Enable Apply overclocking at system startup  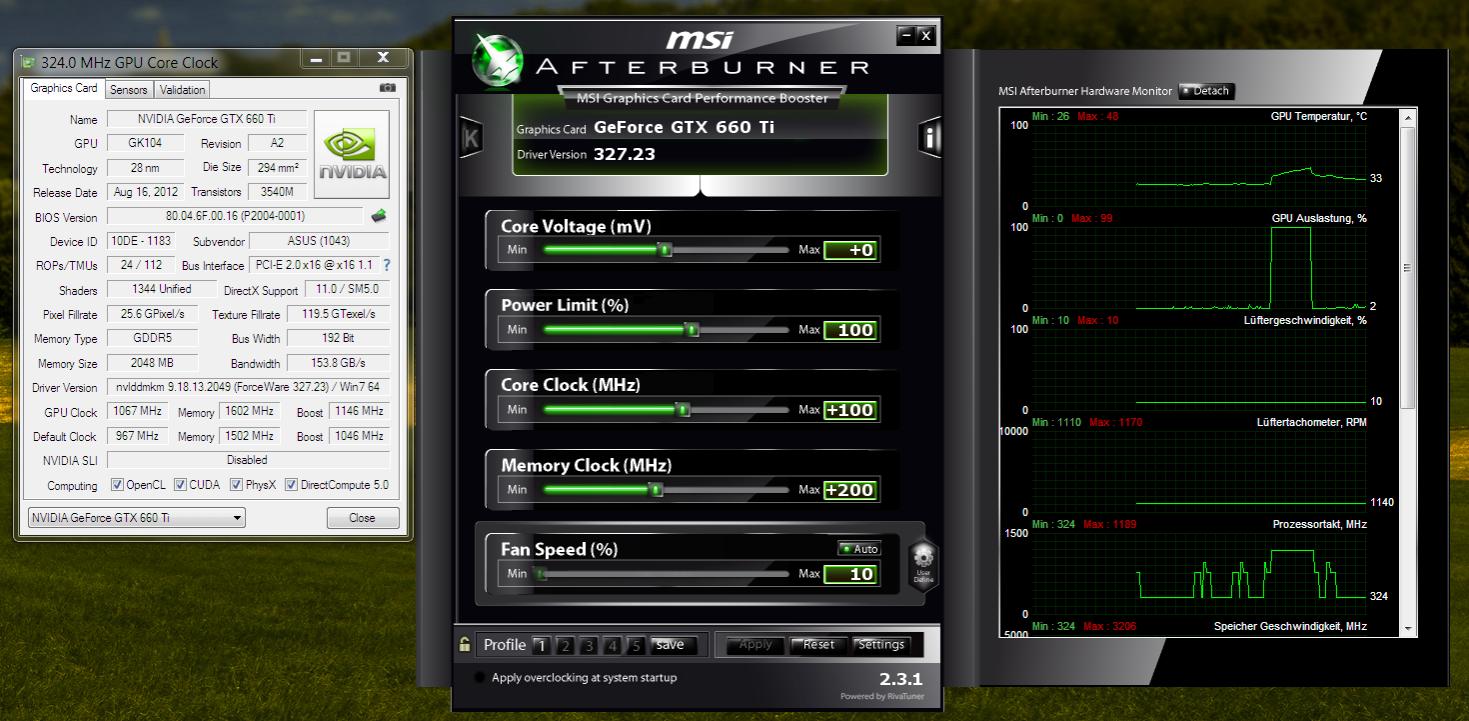pyautogui.click(x=480, y=678)
